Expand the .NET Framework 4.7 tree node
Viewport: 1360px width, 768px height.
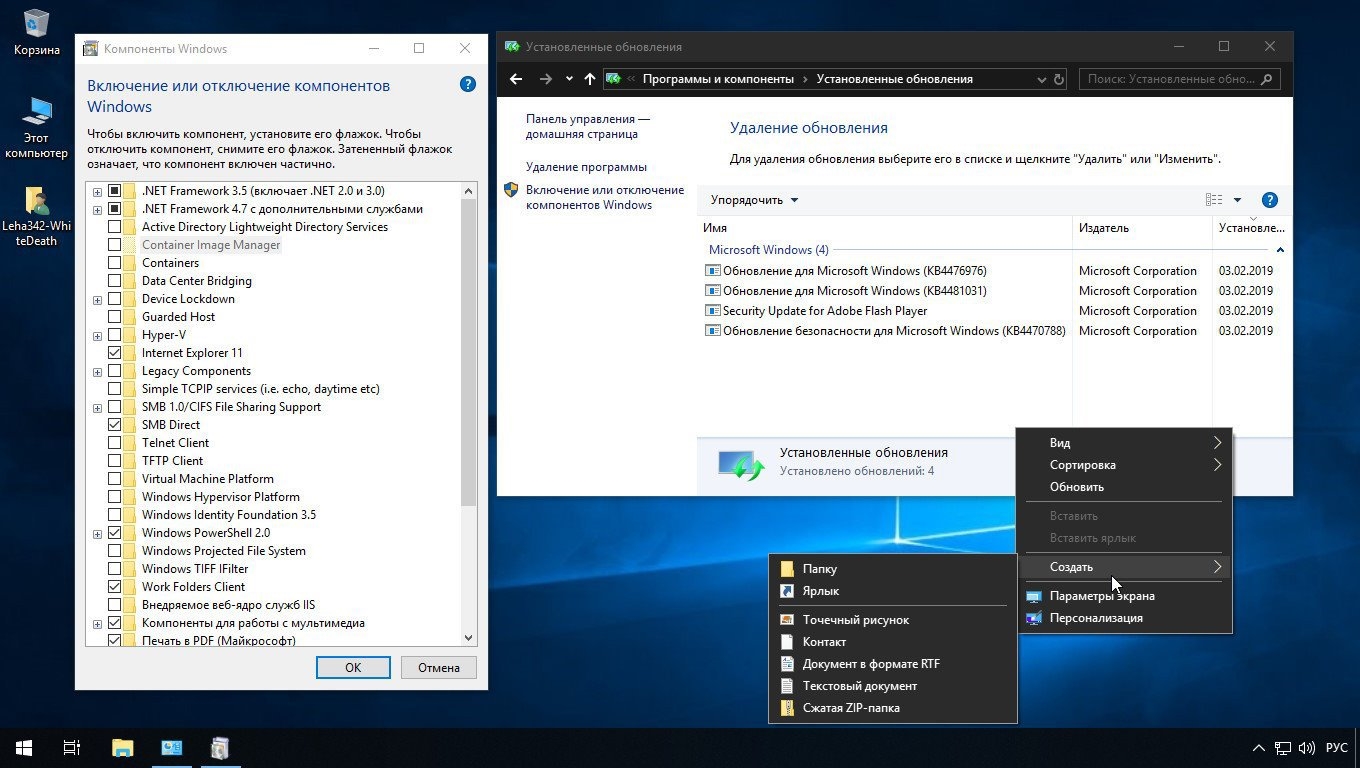pyautogui.click(x=97, y=210)
